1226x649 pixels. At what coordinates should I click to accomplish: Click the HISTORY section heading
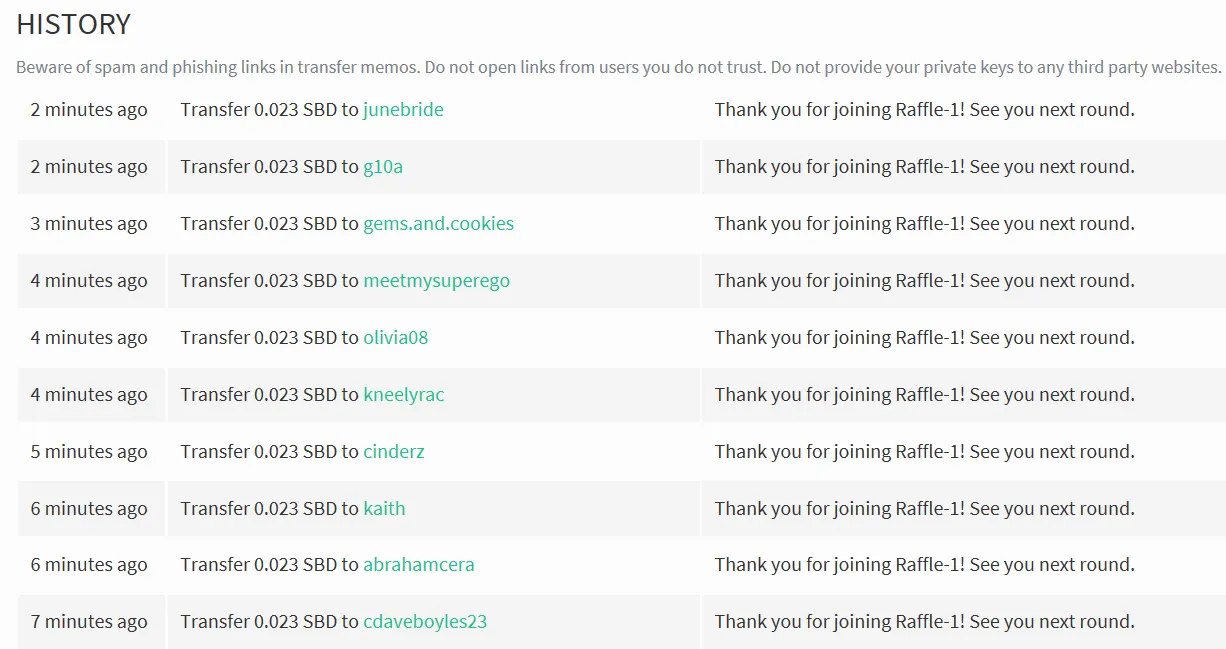(x=74, y=24)
